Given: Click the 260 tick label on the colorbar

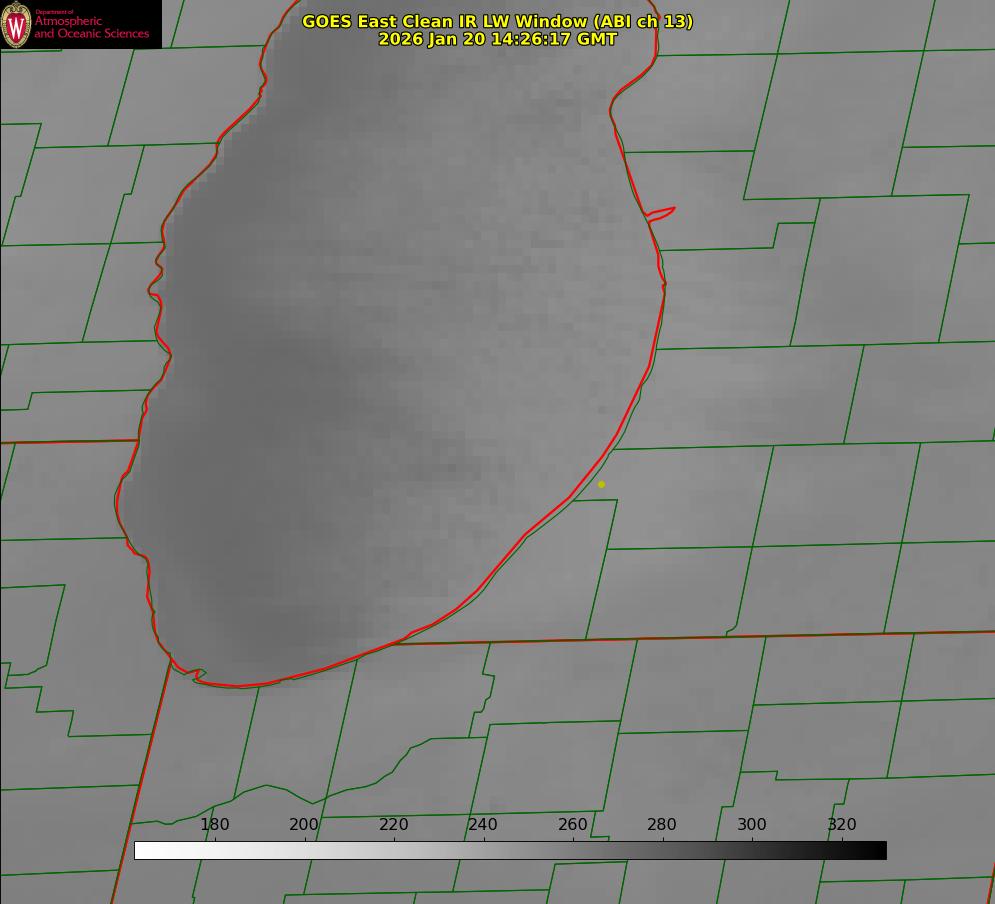Looking at the screenshot, I should point(573,825).
